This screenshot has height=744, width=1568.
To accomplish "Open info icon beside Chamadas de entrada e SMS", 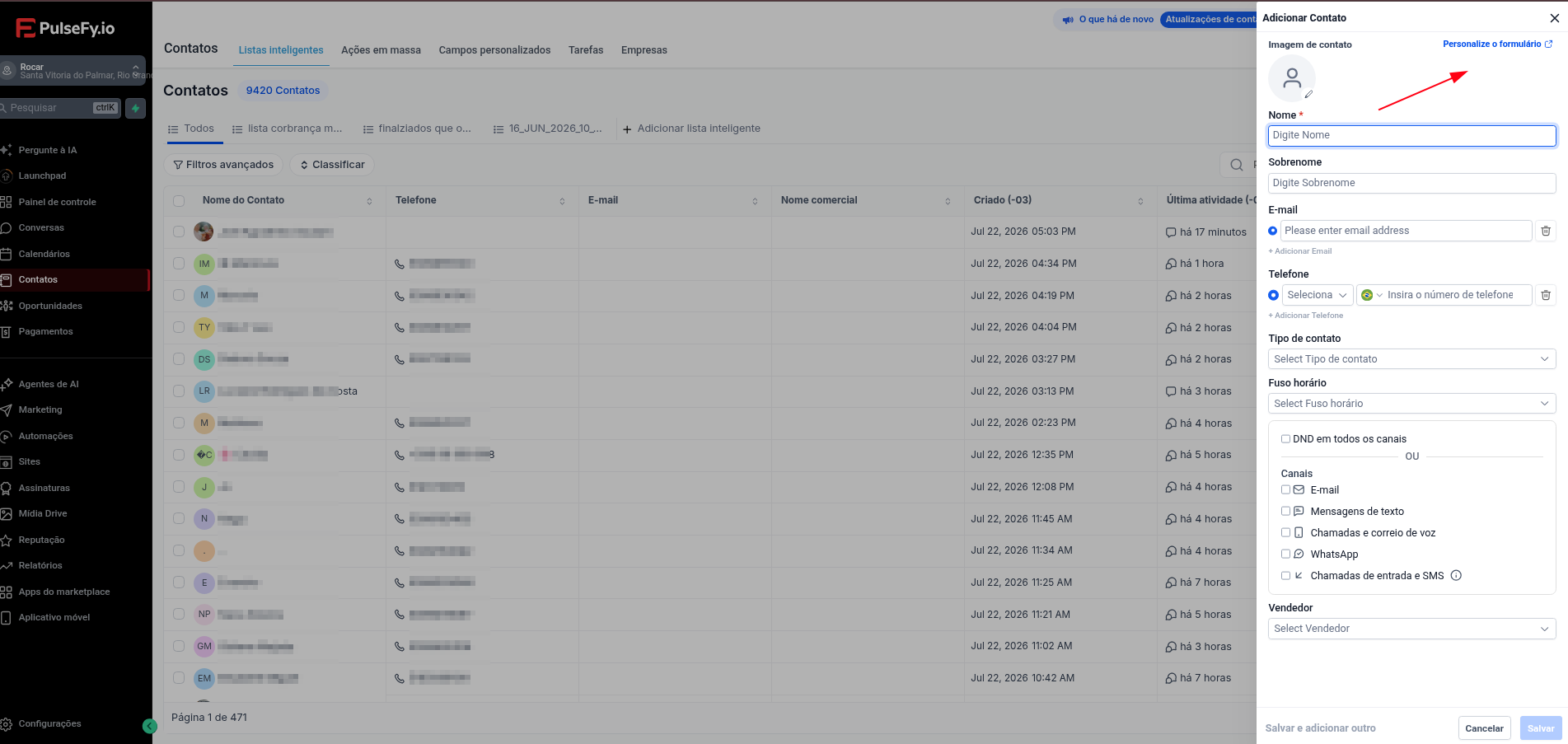I will point(1456,576).
